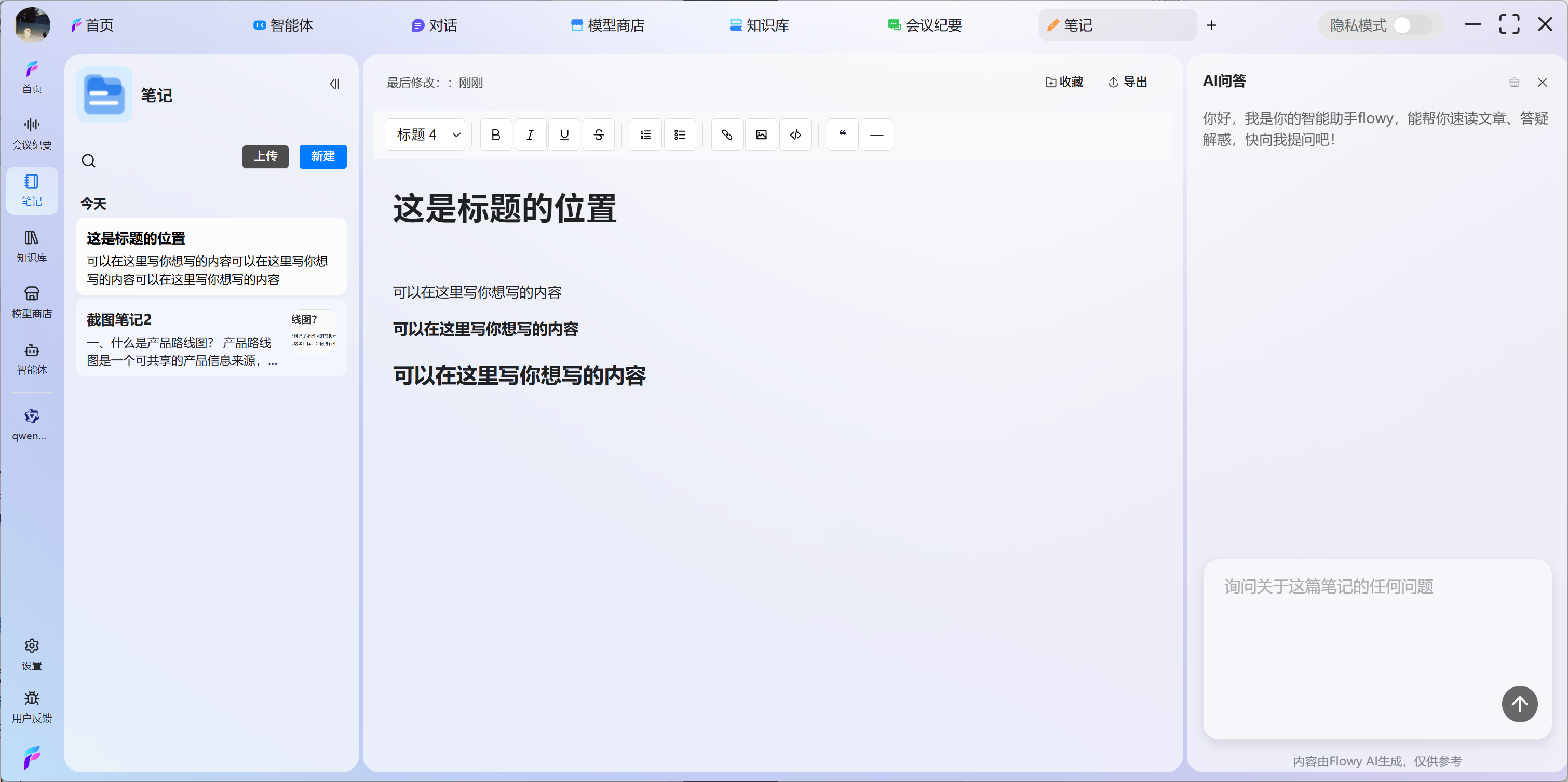Apply strikethrough formatting
This screenshot has height=782, width=1568.
pyautogui.click(x=598, y=134)
